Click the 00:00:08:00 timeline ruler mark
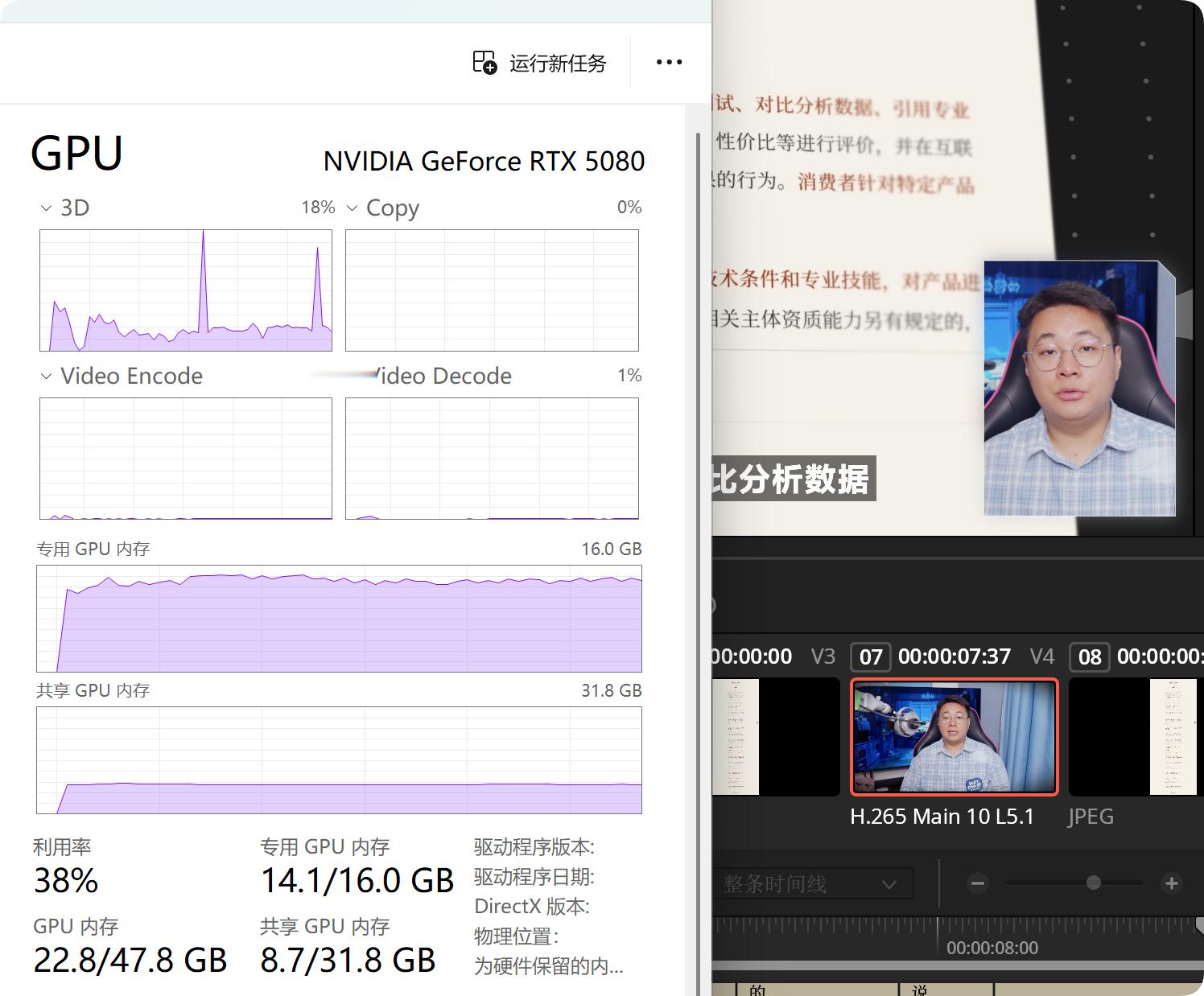1204x996 pixels. [x=992, y=948]
